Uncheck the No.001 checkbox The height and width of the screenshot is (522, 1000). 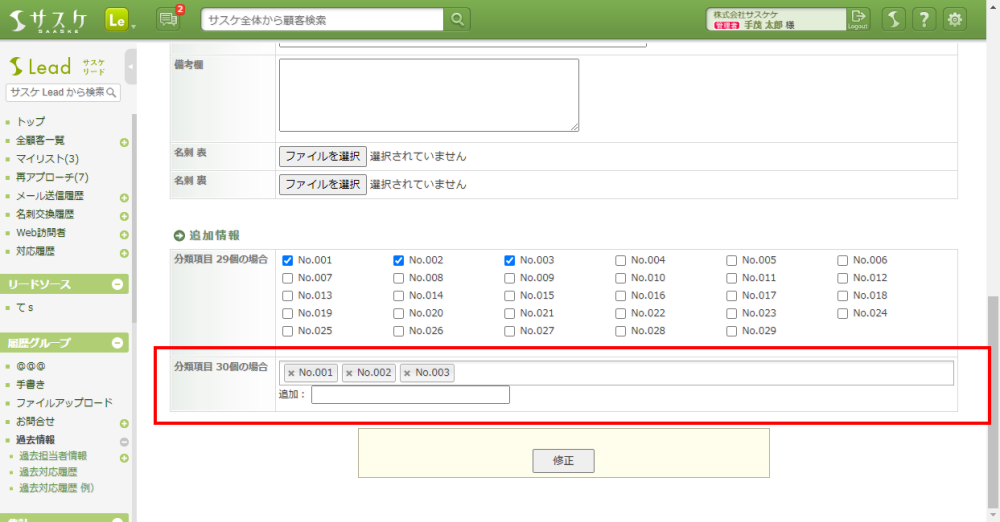[288, 260]
